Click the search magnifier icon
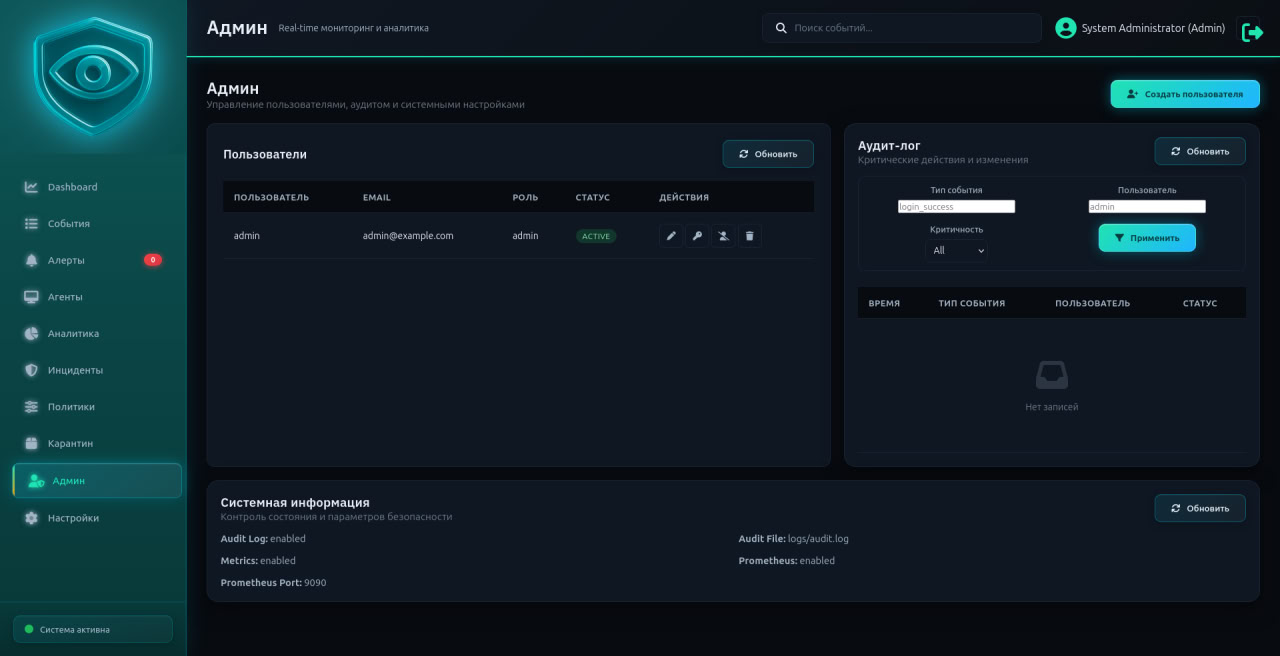Screen dimensions: 1280x656 (781, 28)
